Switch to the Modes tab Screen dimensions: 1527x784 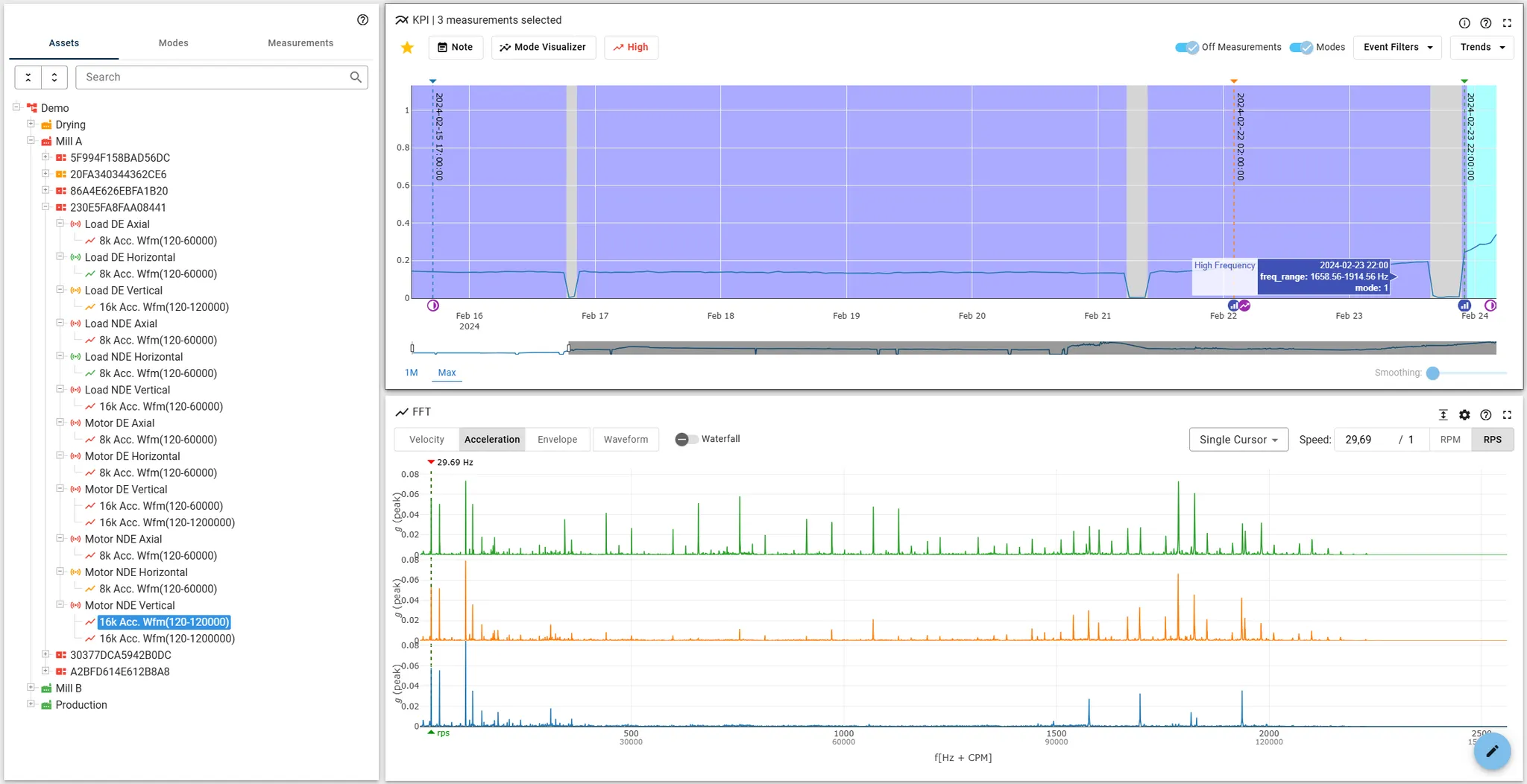tap(173, 43)
